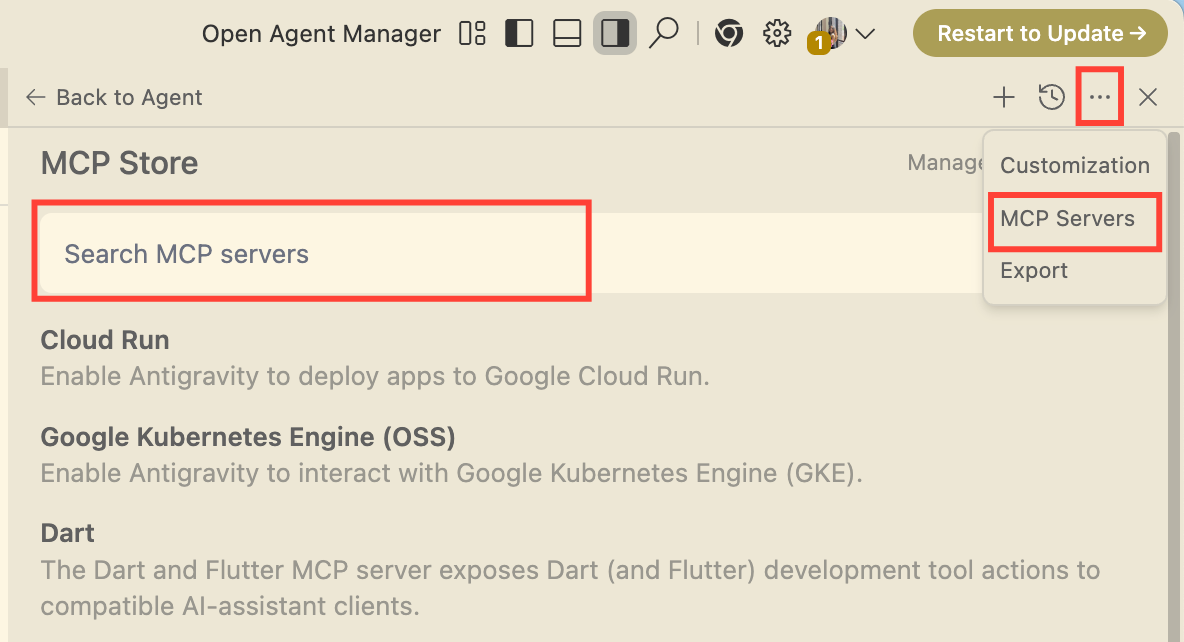Open Google Kubernetes Engine (OSS) entry

tap(452, 455)
